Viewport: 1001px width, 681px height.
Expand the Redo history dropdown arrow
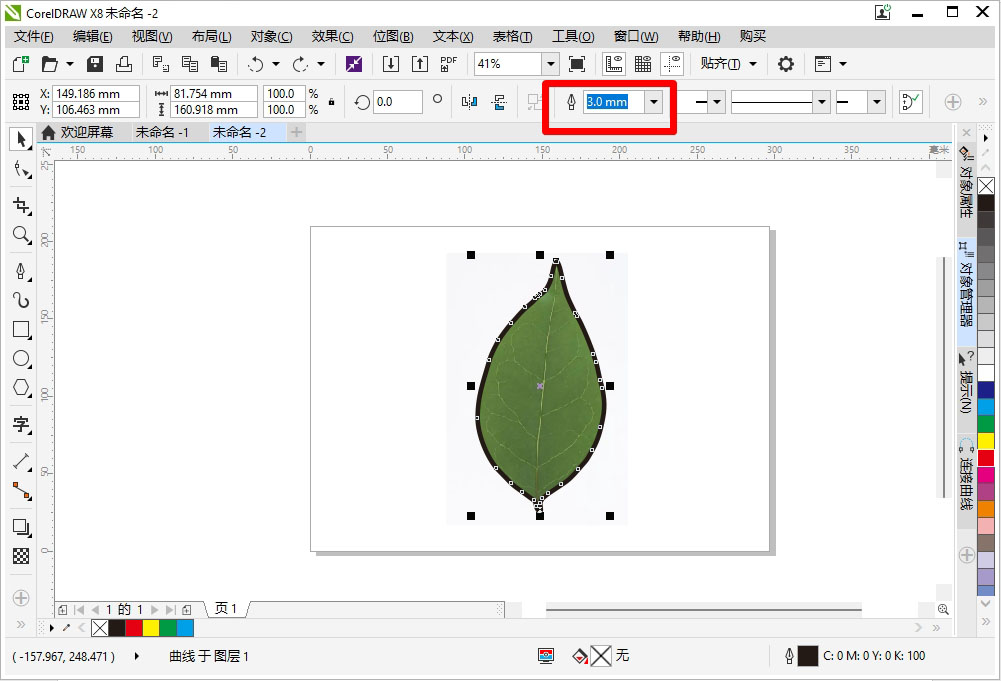click(x=321, y=64)
